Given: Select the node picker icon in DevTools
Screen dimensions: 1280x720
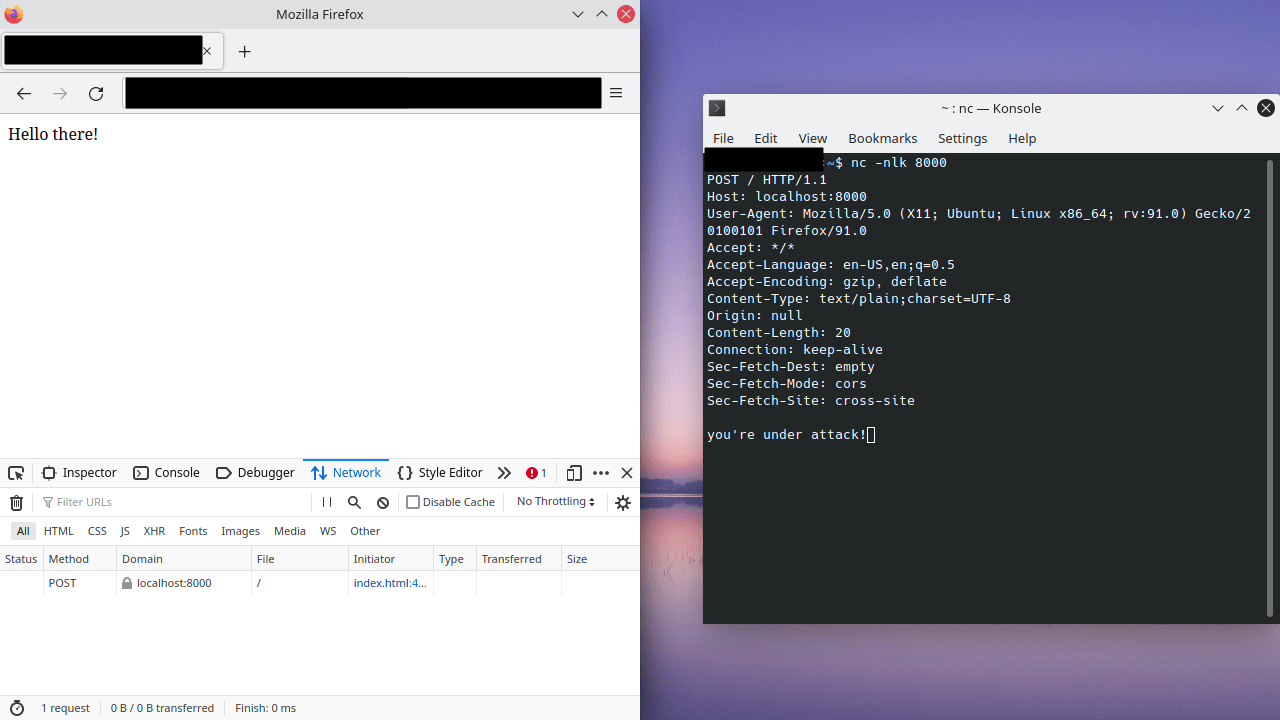Looking at the screenshot, I should [16, 472].
